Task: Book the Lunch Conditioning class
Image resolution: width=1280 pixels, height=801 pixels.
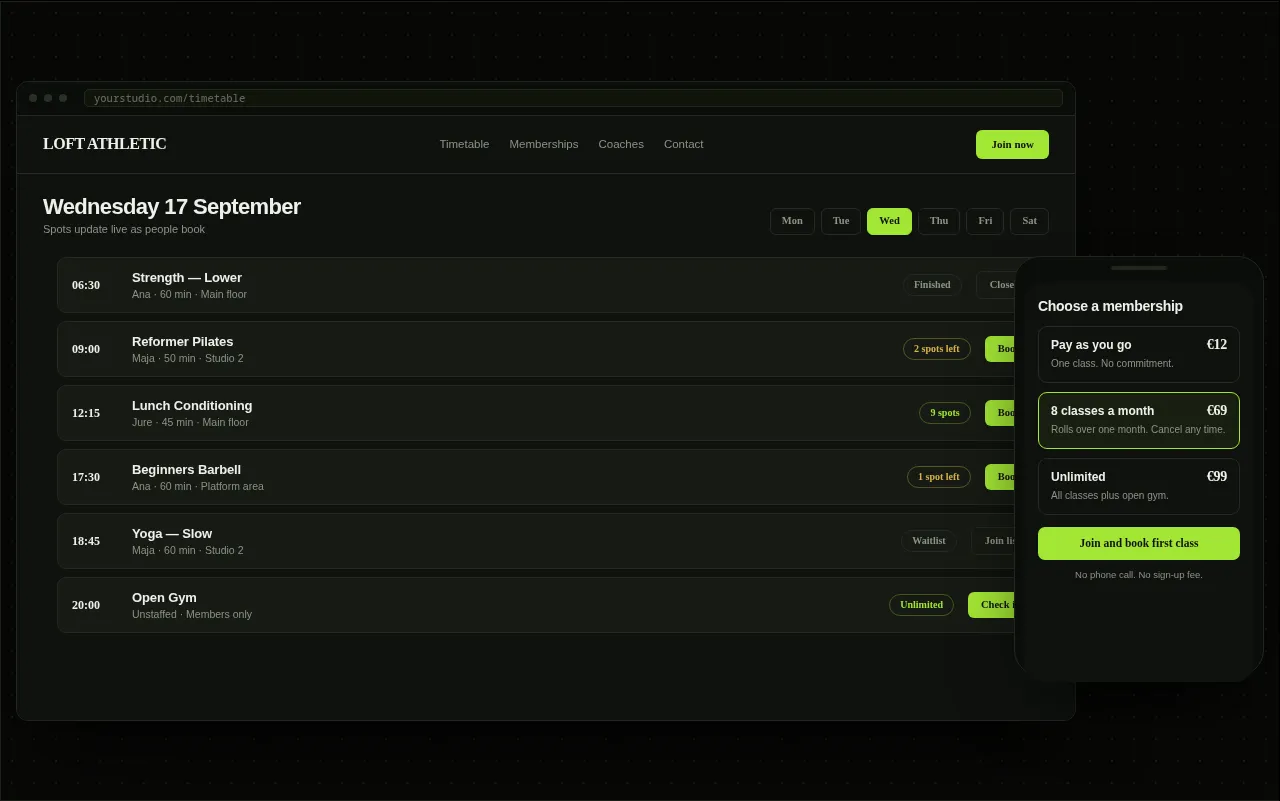Action: tap(1000, 413)
